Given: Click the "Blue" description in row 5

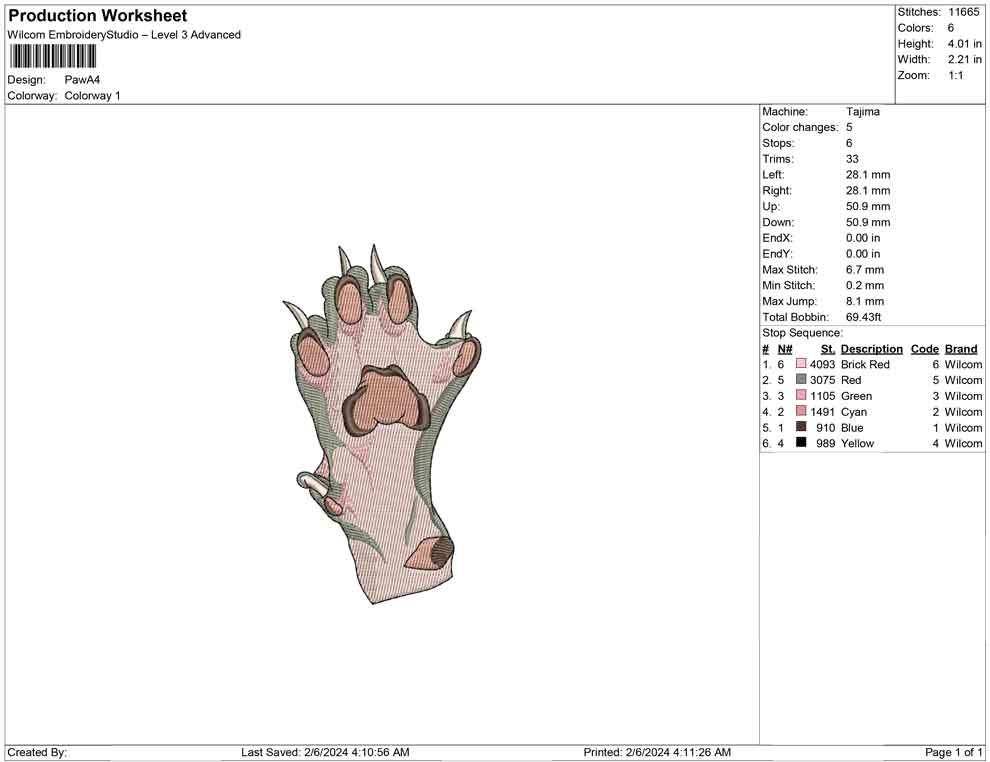Looking at the screenshot, I should coord(852,427).
